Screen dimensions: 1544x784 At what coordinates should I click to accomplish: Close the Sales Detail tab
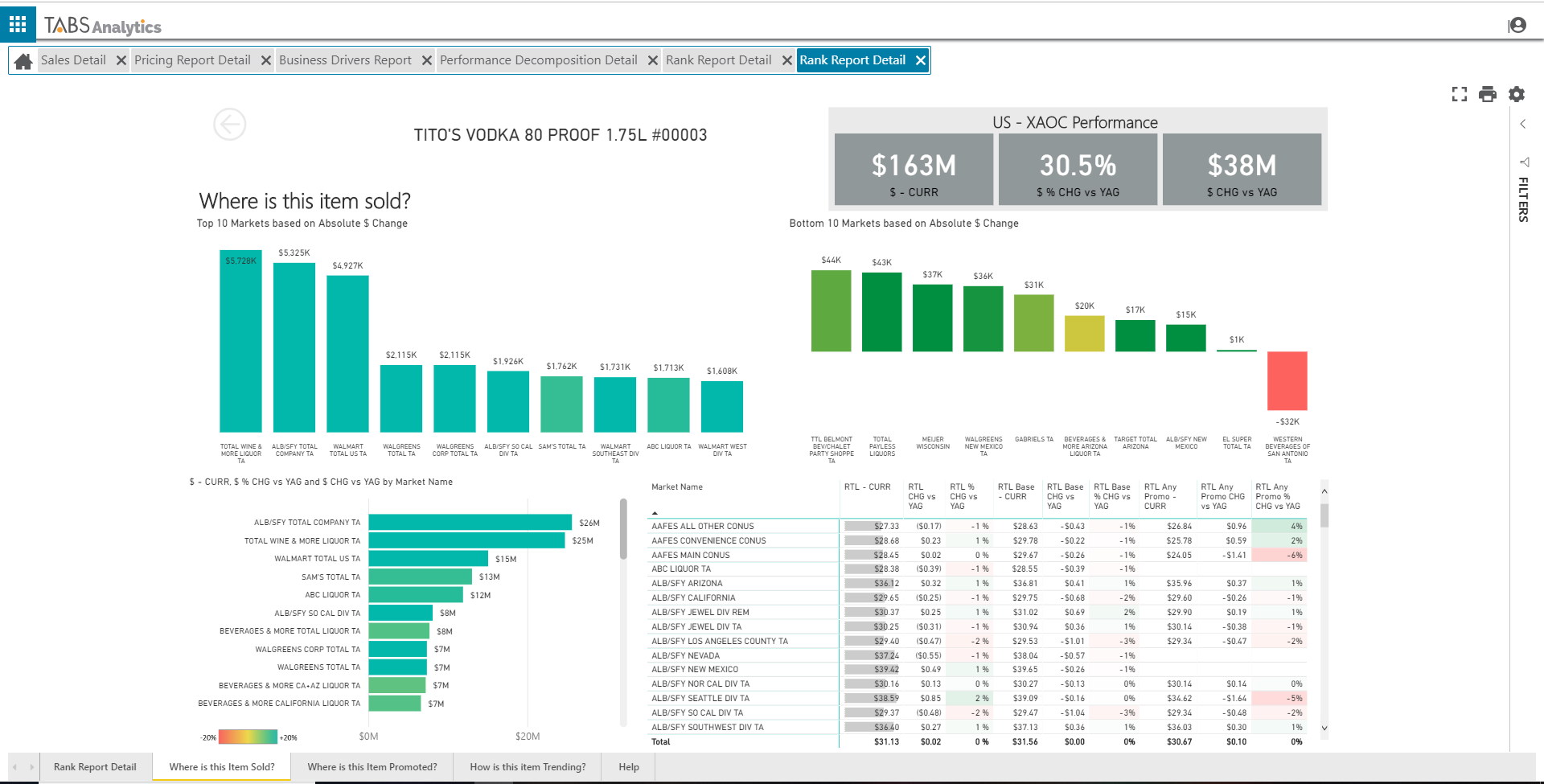121,60
